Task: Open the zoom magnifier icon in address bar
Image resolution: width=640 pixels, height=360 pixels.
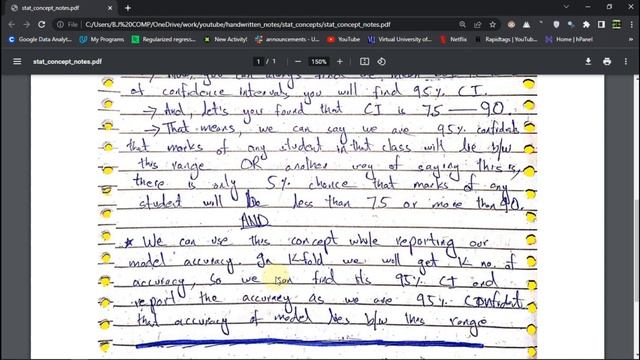Action: 462,24
